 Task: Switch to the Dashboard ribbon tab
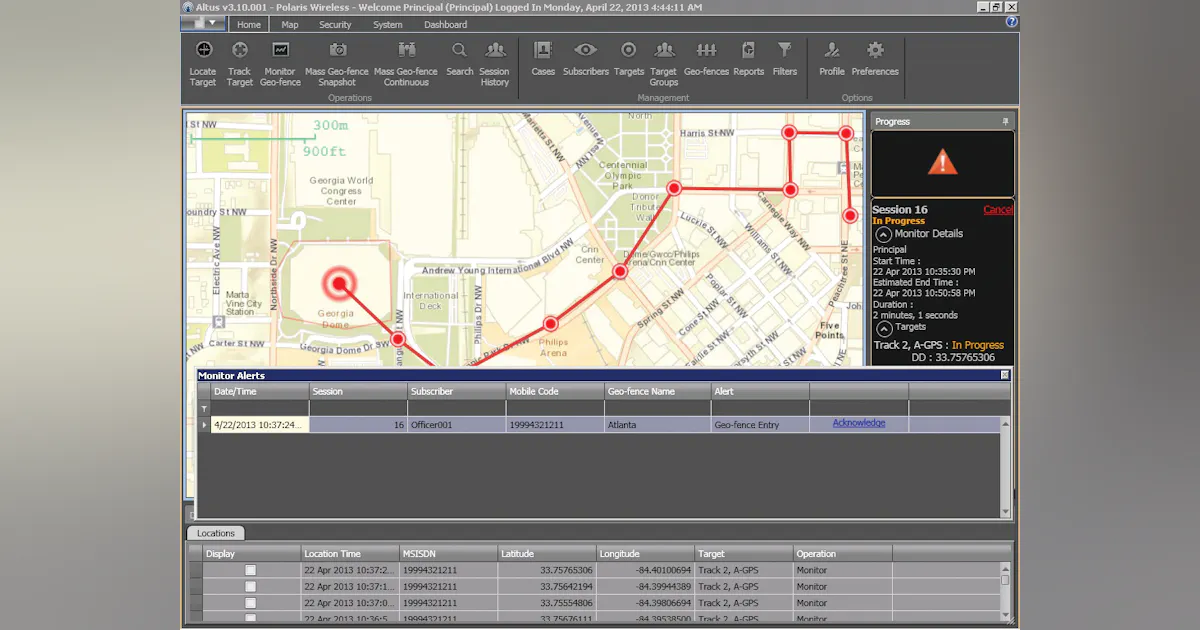pyautogui.click(x=445, y=24)
